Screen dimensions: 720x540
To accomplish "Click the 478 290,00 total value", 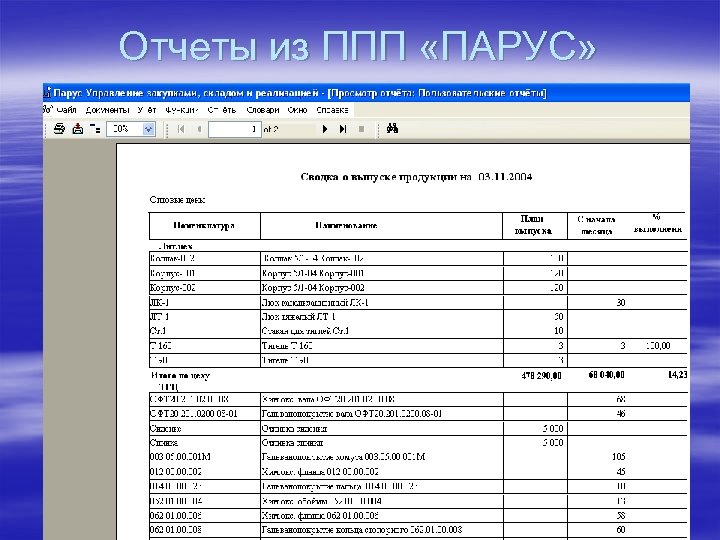I will [x=541, y=376].
